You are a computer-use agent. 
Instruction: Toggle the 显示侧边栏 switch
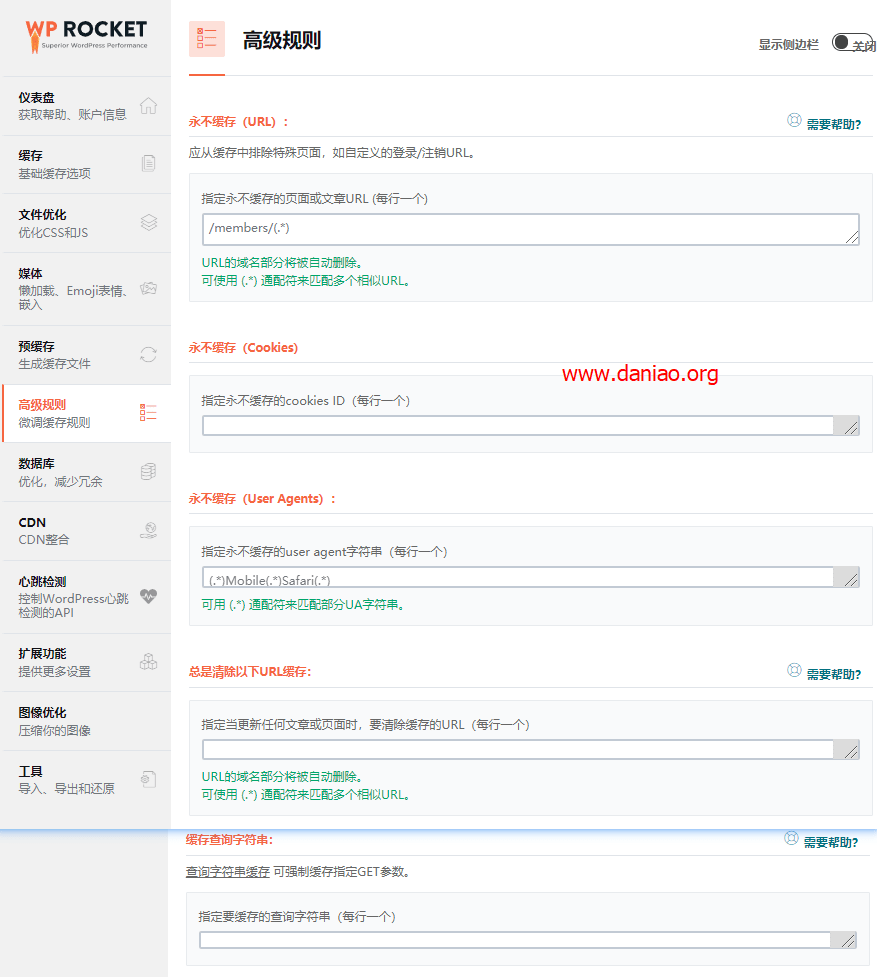[x=853, y=43]
